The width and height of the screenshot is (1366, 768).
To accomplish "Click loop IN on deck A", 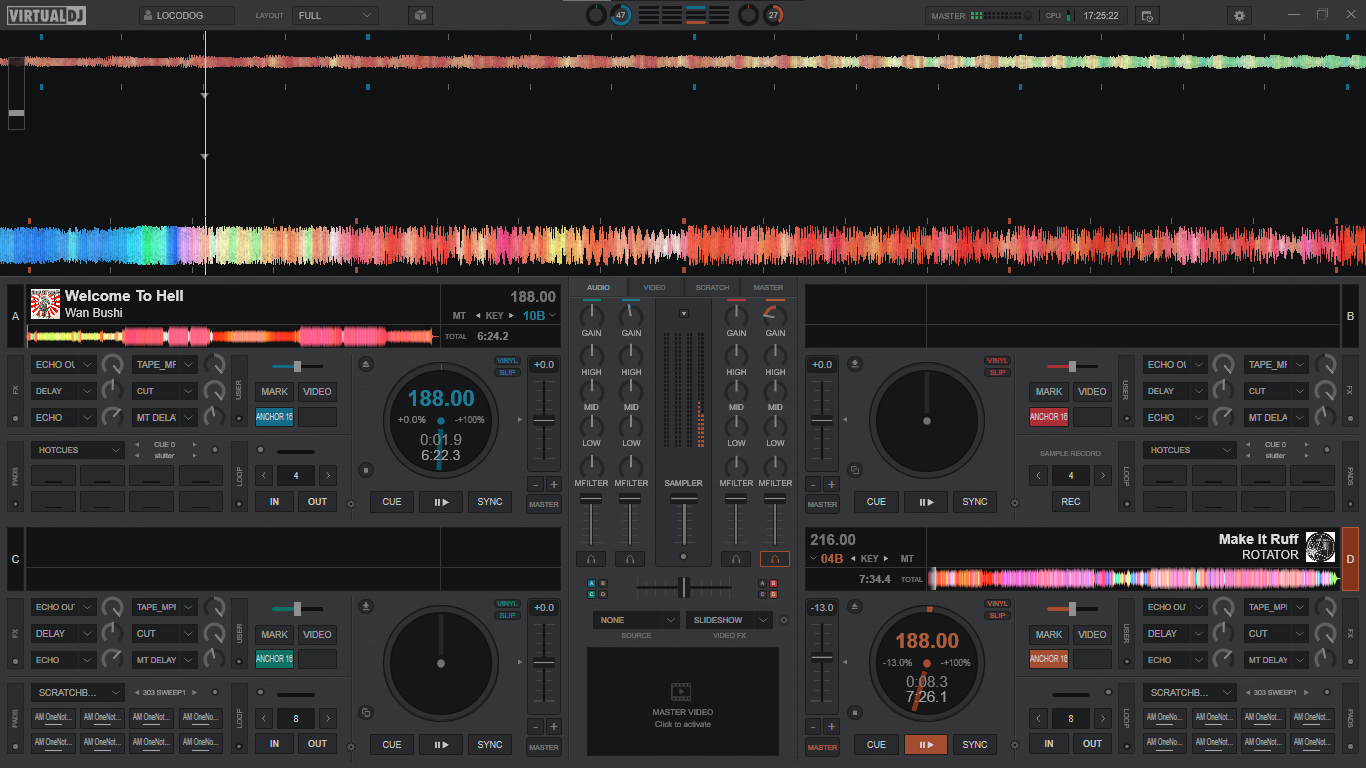I will coord(274,502).
